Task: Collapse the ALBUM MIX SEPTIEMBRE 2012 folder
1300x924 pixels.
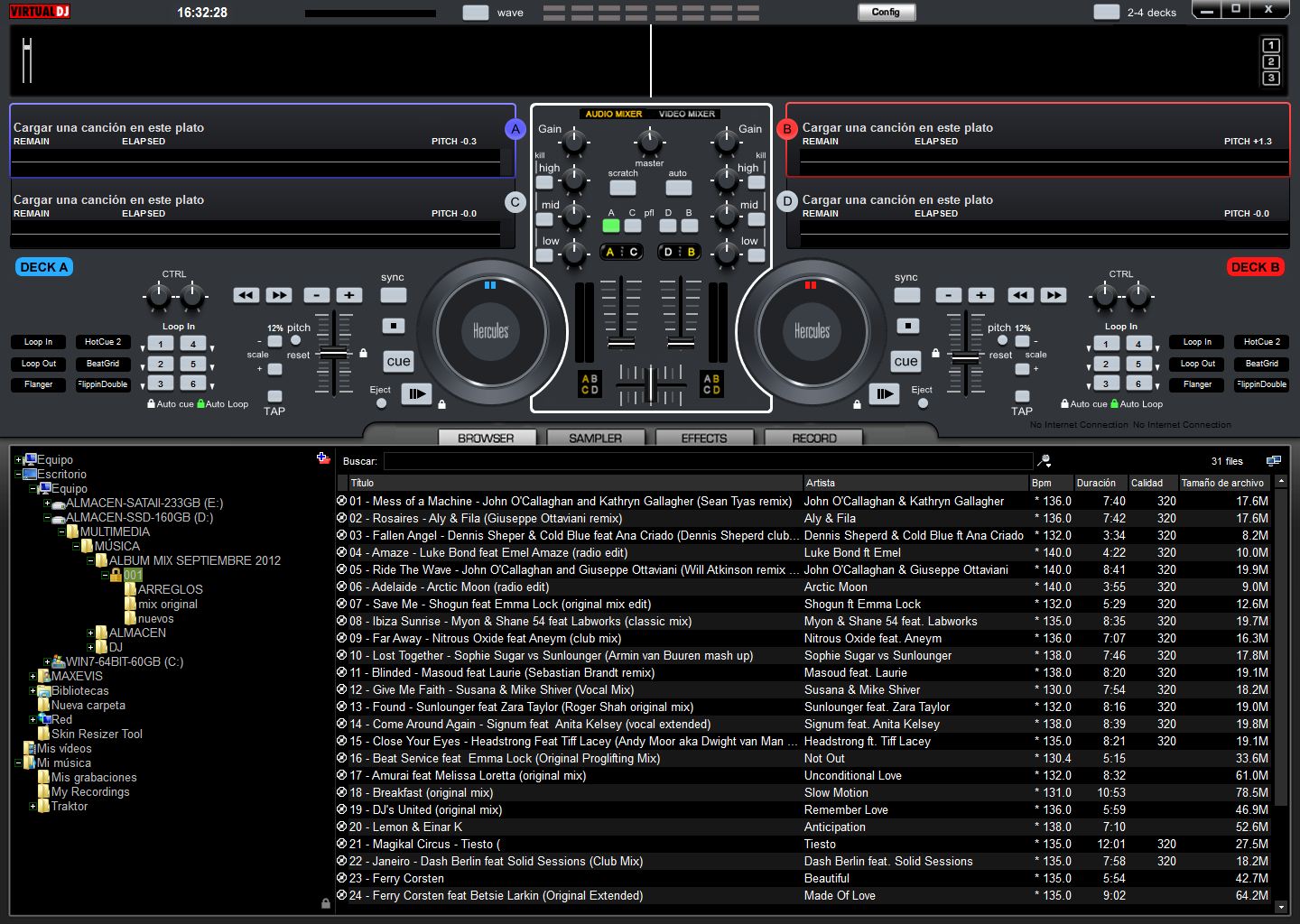Action: click(x=90, y=561)
